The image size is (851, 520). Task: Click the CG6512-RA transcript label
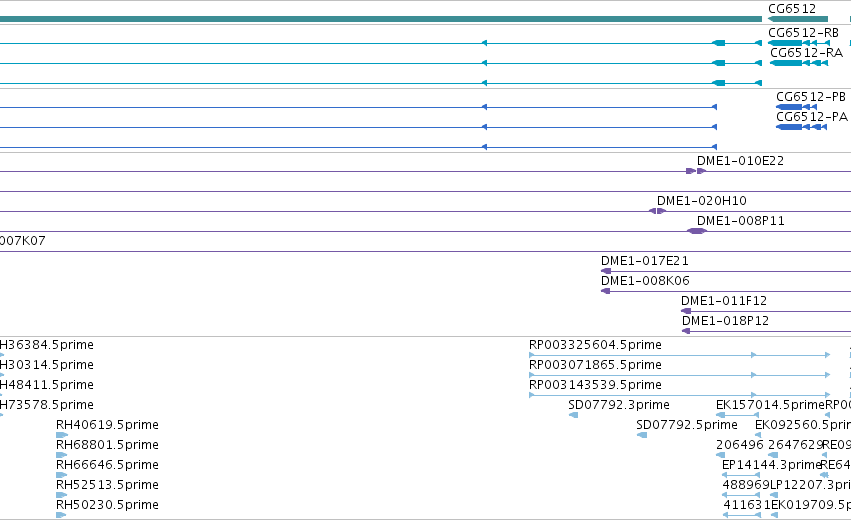coord(806,53)
